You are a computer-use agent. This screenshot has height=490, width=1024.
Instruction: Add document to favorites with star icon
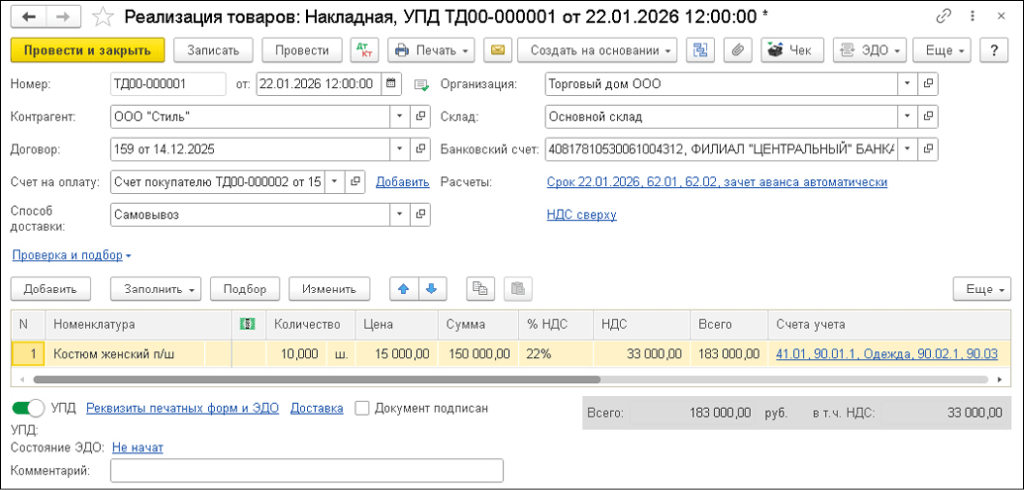[102, 17]
